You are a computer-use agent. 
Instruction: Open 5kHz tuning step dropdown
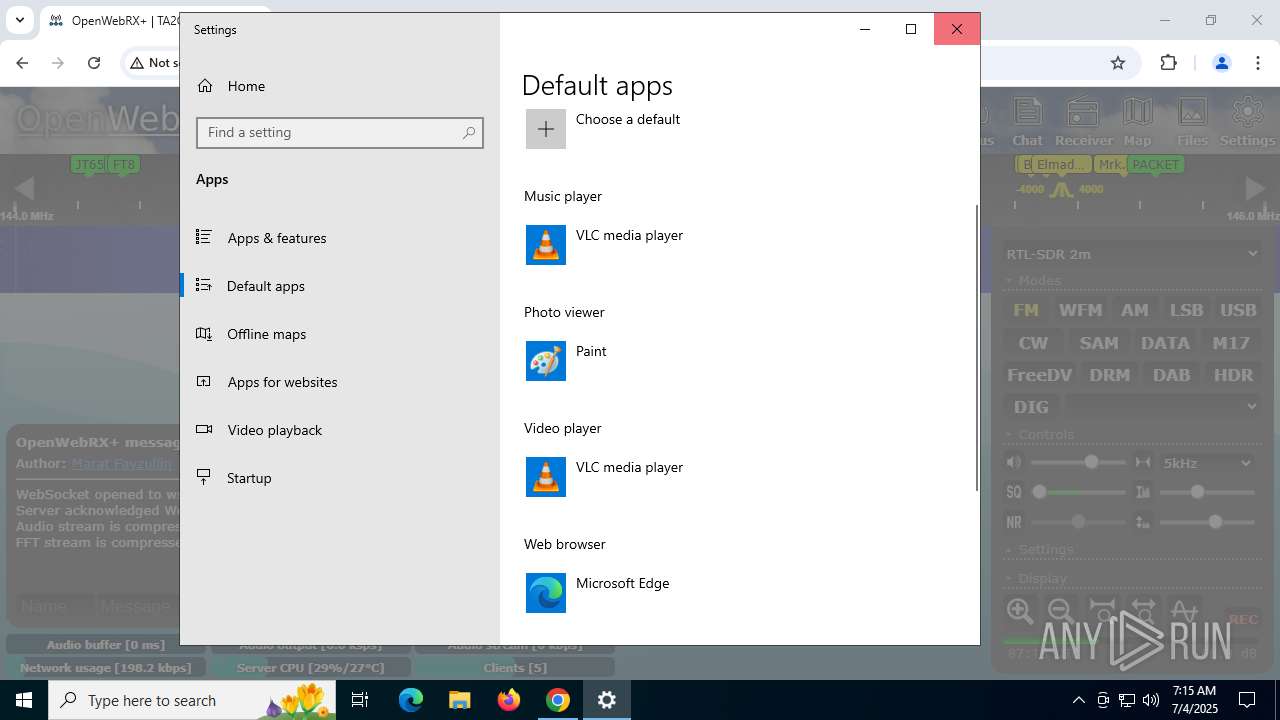coord(1207,463)
